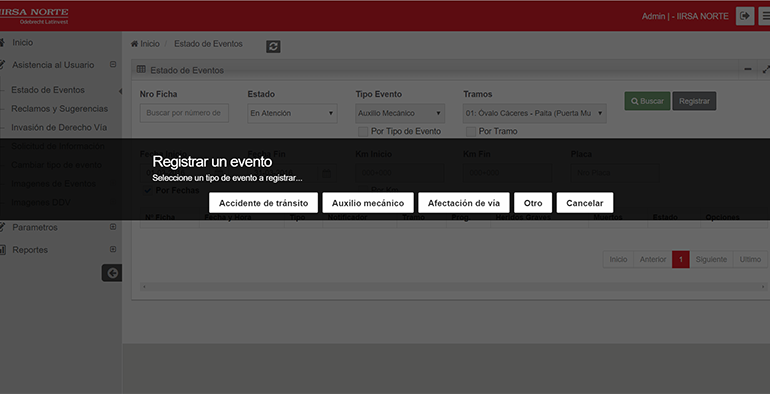
Task: Select Accidente de tránsito event type
Action: click(263, 202)
